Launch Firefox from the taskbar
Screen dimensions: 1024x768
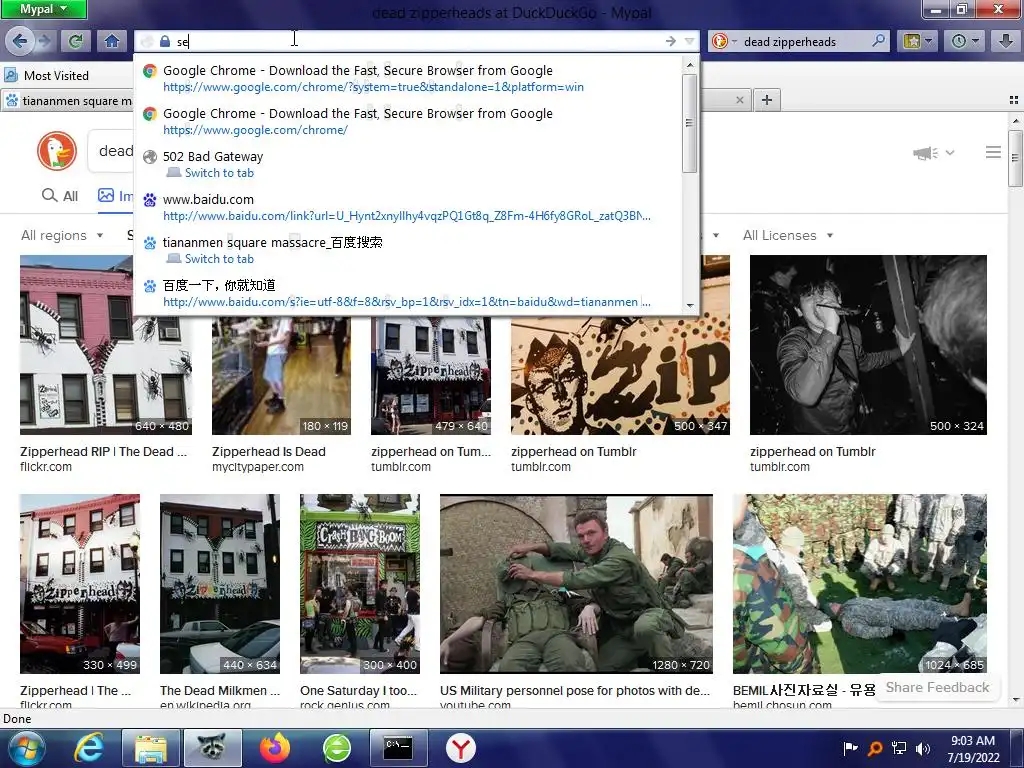[x=275, y=748]
